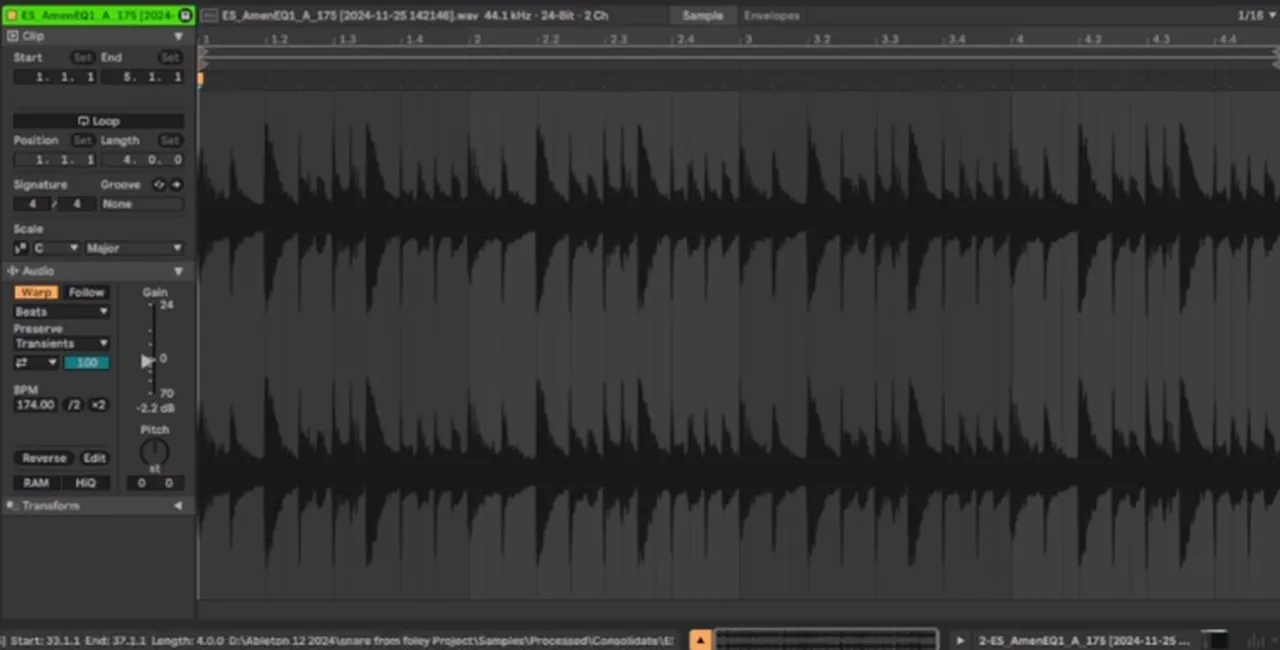The width and height of the screenshot is (1280, 650).
Task: Click the End position field
Action: coord(142,77)
